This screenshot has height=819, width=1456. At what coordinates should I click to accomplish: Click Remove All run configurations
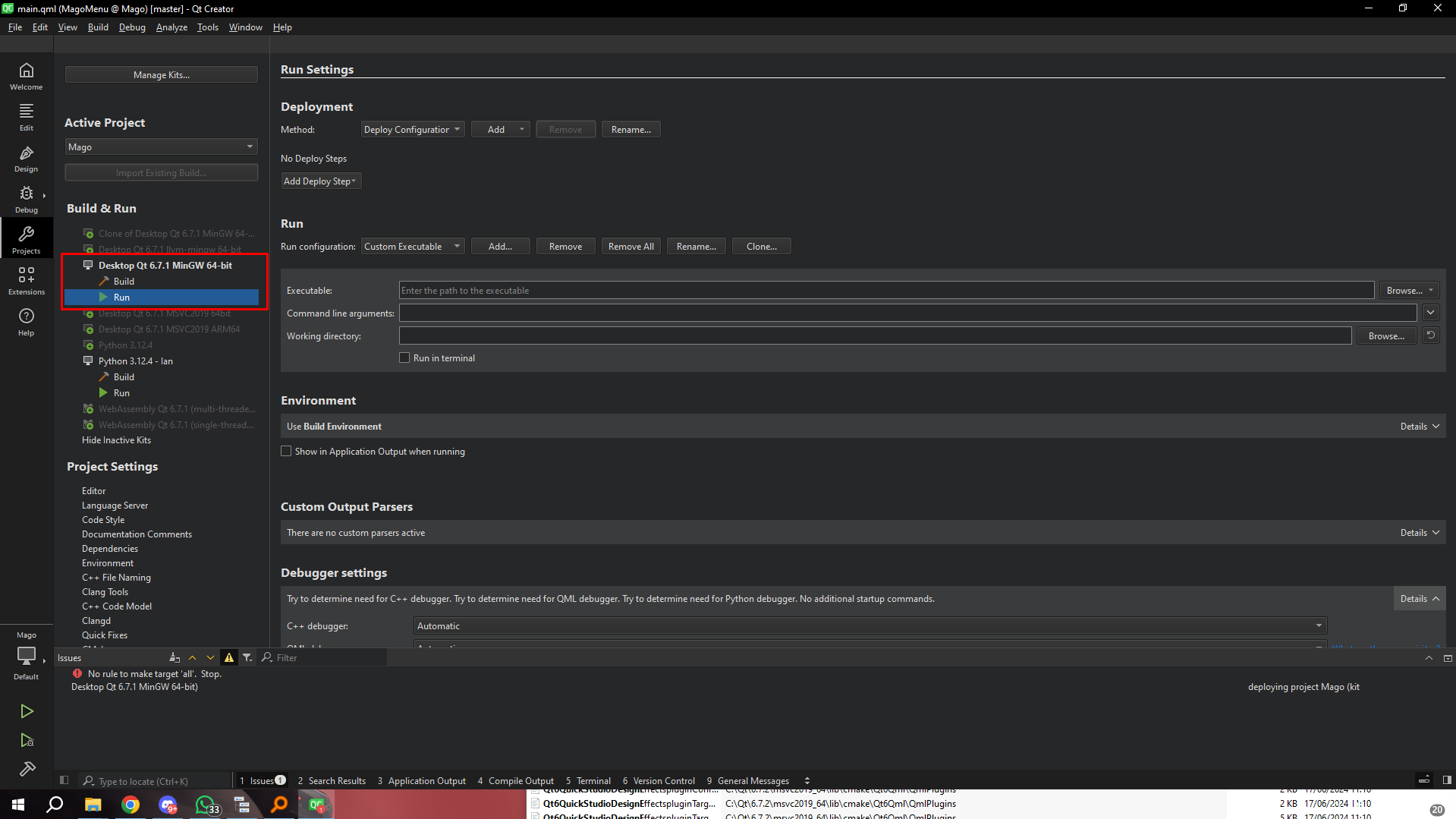click(x=631, y=246)
